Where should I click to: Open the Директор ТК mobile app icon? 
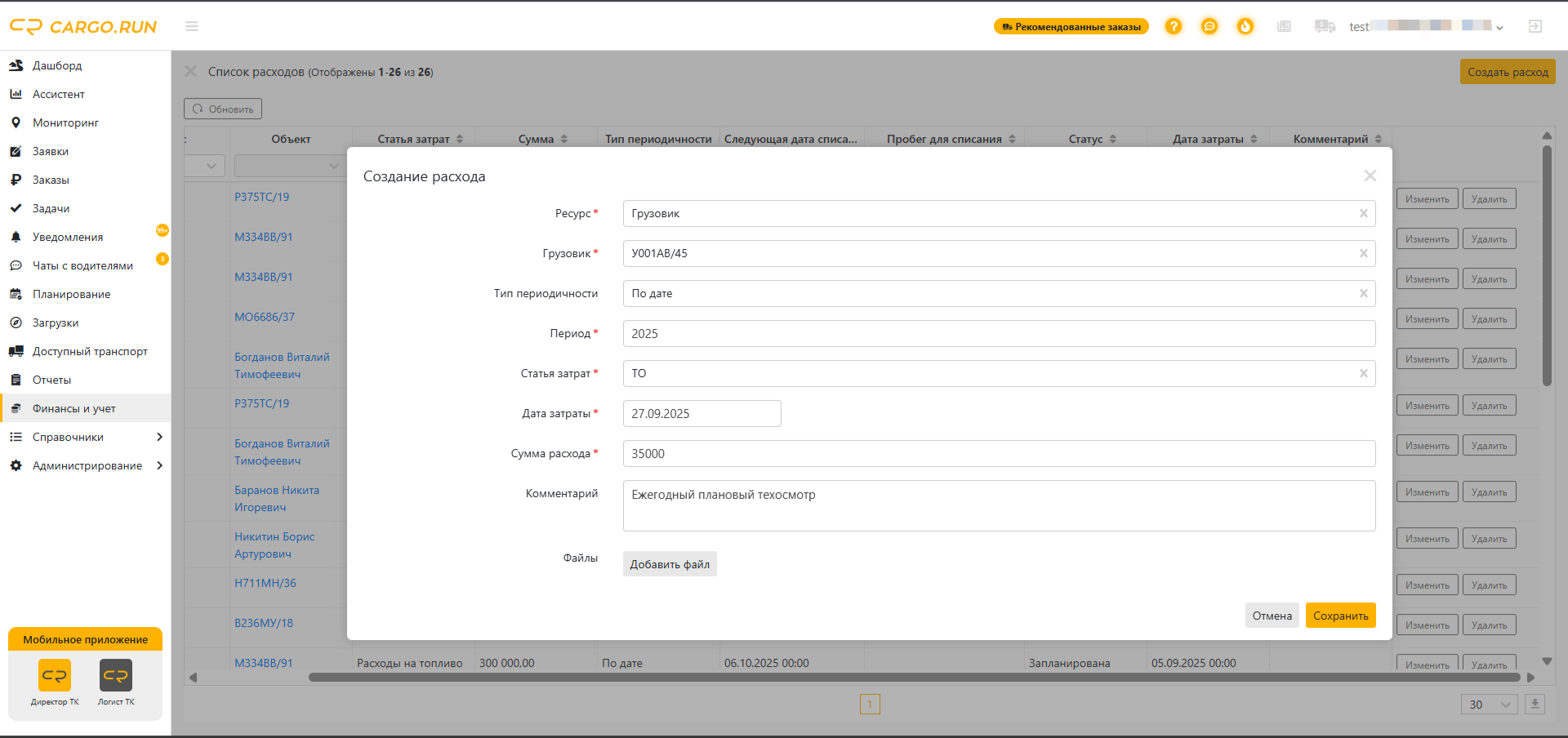[55, 675]
